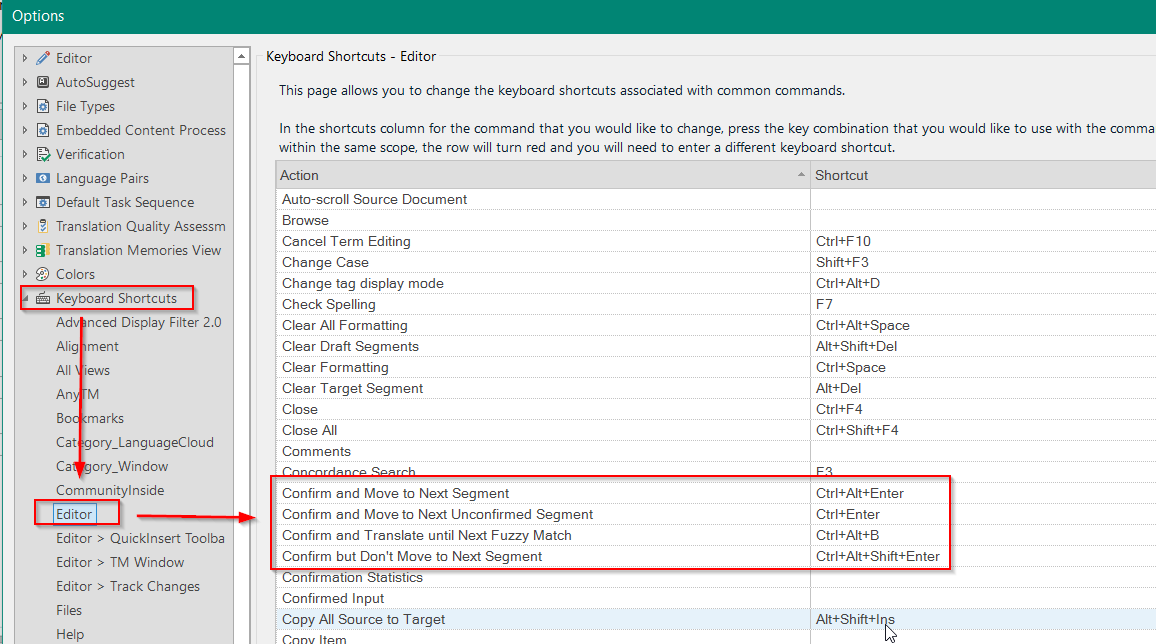1156x644 pixels.
Task: Click the Language Pairs icon
Action: 43,178
